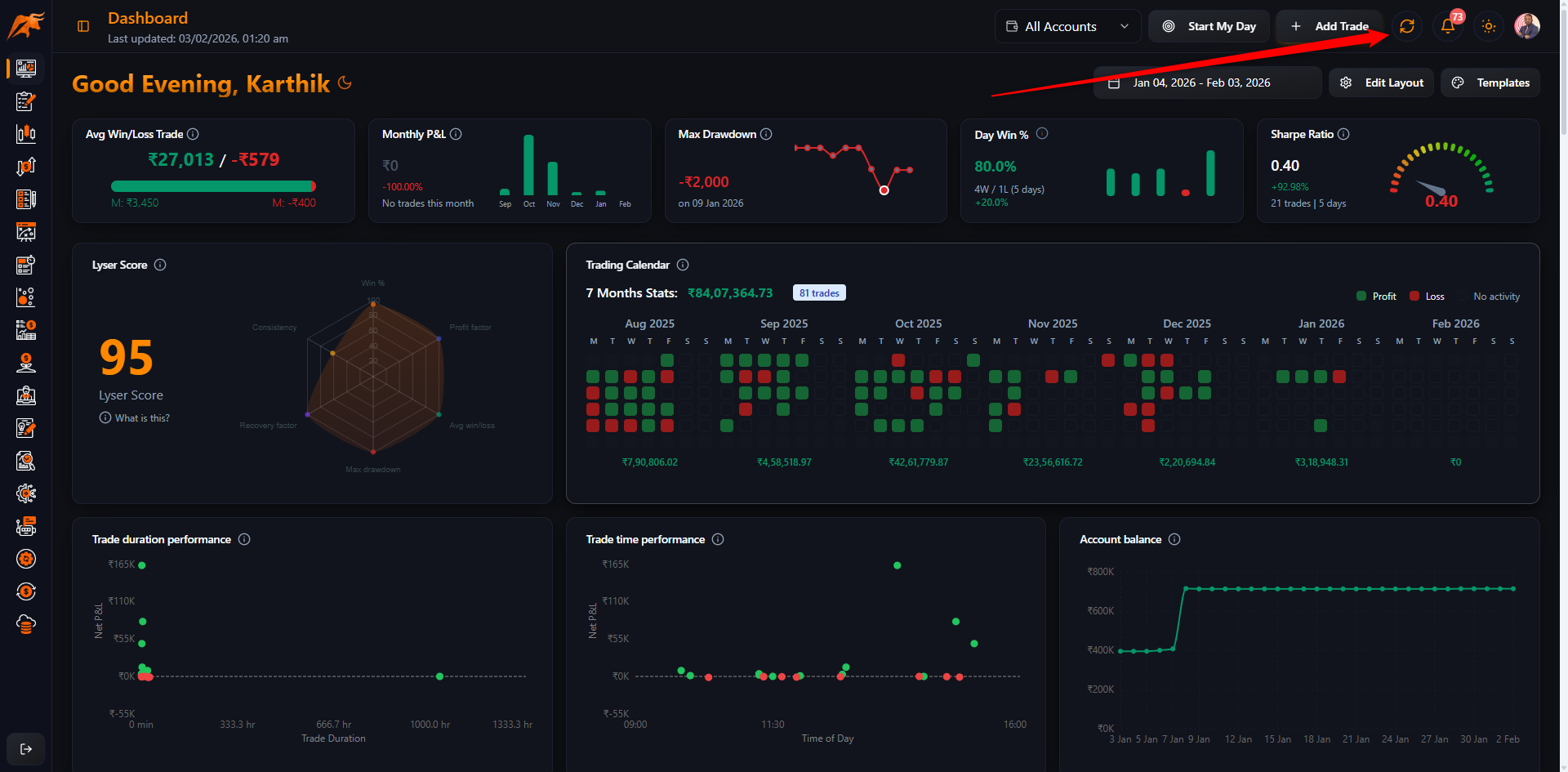This screenshot has height=772, width=1568.
Task: Click the AI bot assistant icon in sidebar
Action: [25, 526]
